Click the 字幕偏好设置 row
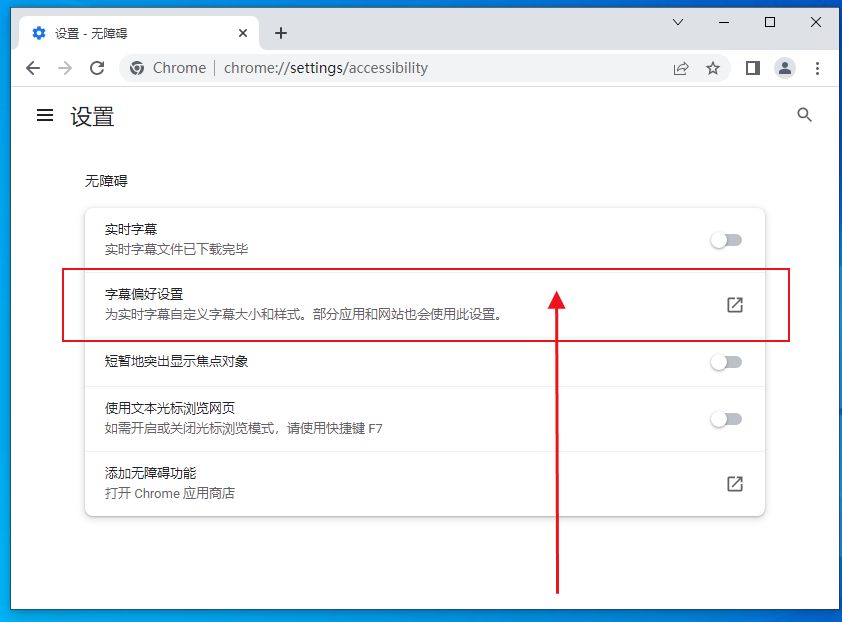842x622 pixels. tap(425, 305)
